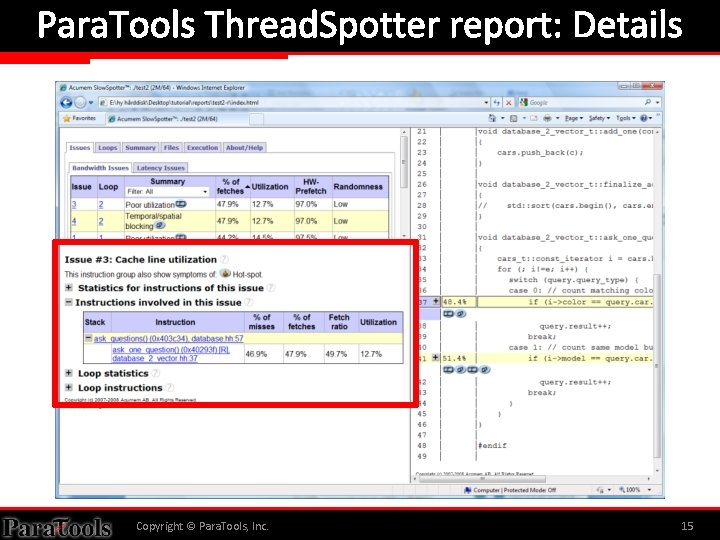Open issue number 4 link
The width and height of the screenshot is (720, 540).
(74, 221)
